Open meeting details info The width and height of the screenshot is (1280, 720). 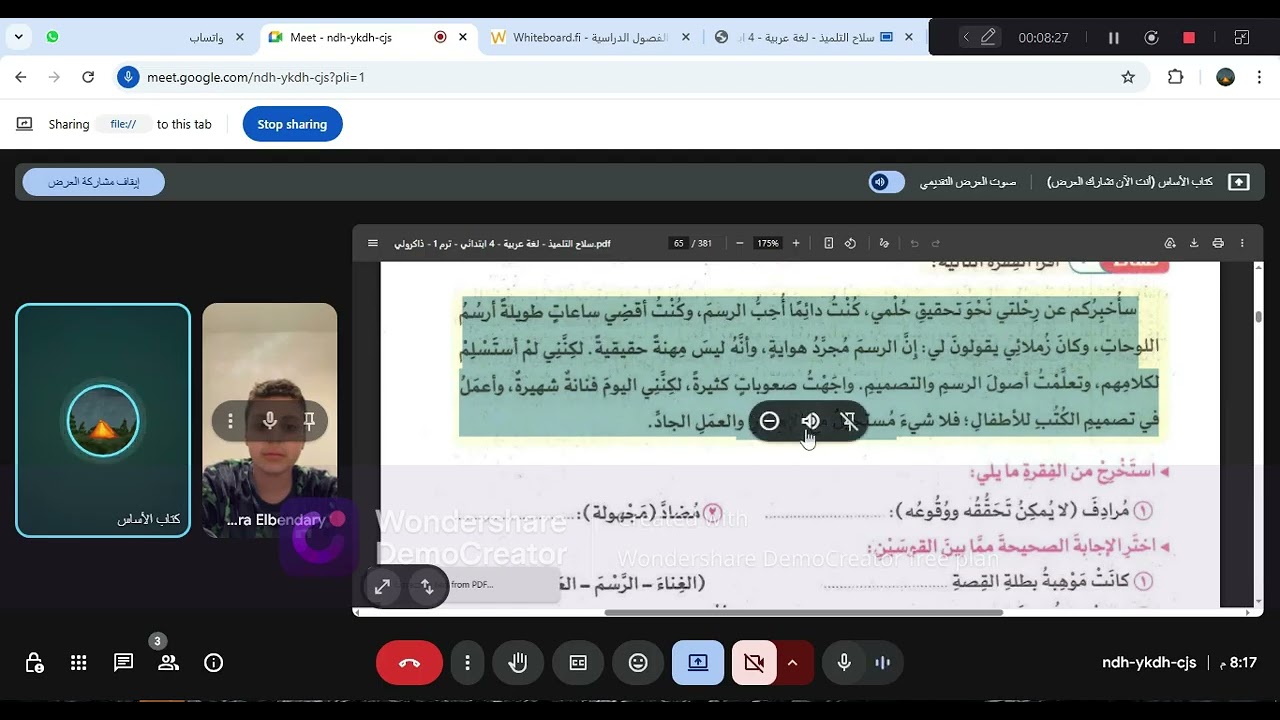coord(213,663)
